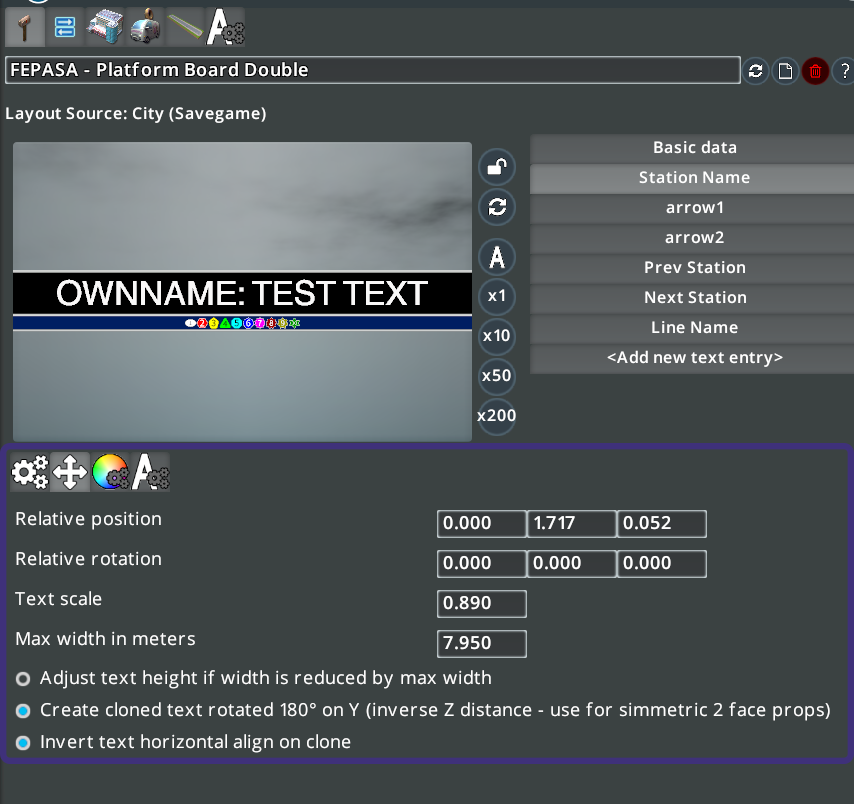Click the reset view refresh icon beside preview

pos(497,207)
